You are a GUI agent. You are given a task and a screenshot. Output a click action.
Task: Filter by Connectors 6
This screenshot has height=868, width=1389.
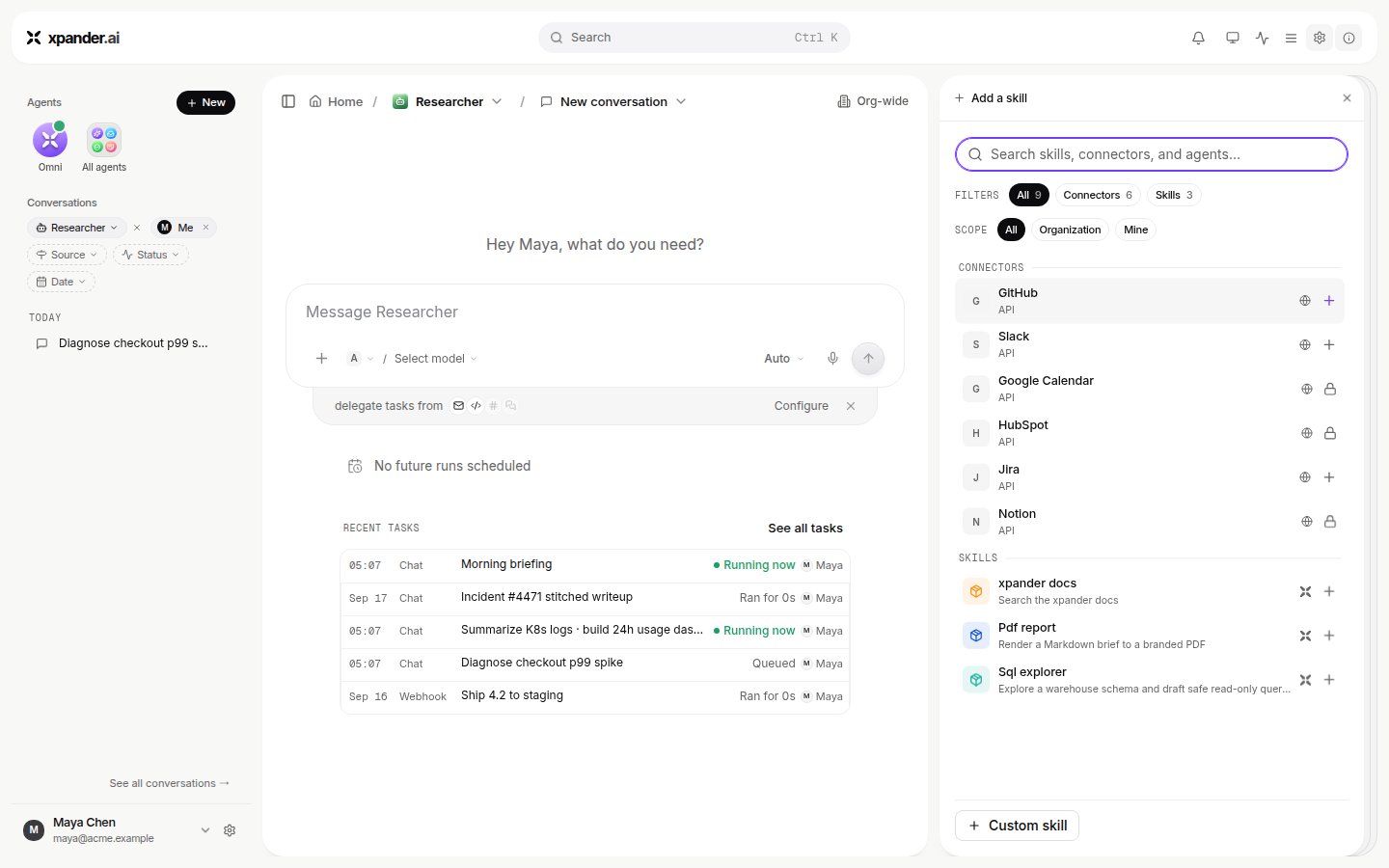point(1098,195)
